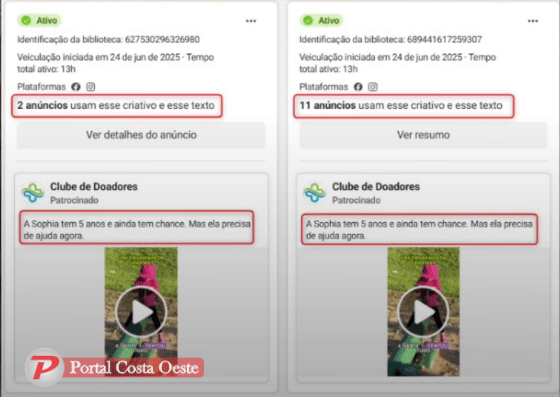Click Veiculação iniciada date in card 689441617259307

(x=398, y=63)
